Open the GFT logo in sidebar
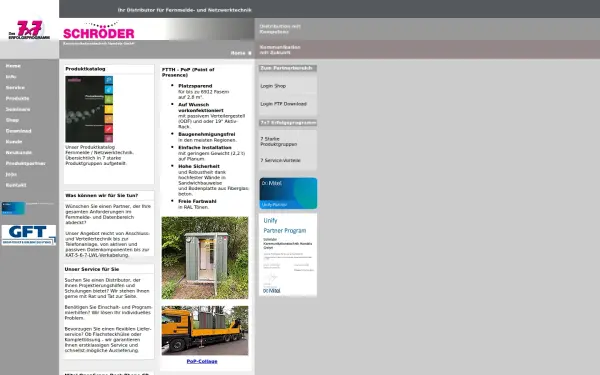Screen dimensions: 600x375 29,235
